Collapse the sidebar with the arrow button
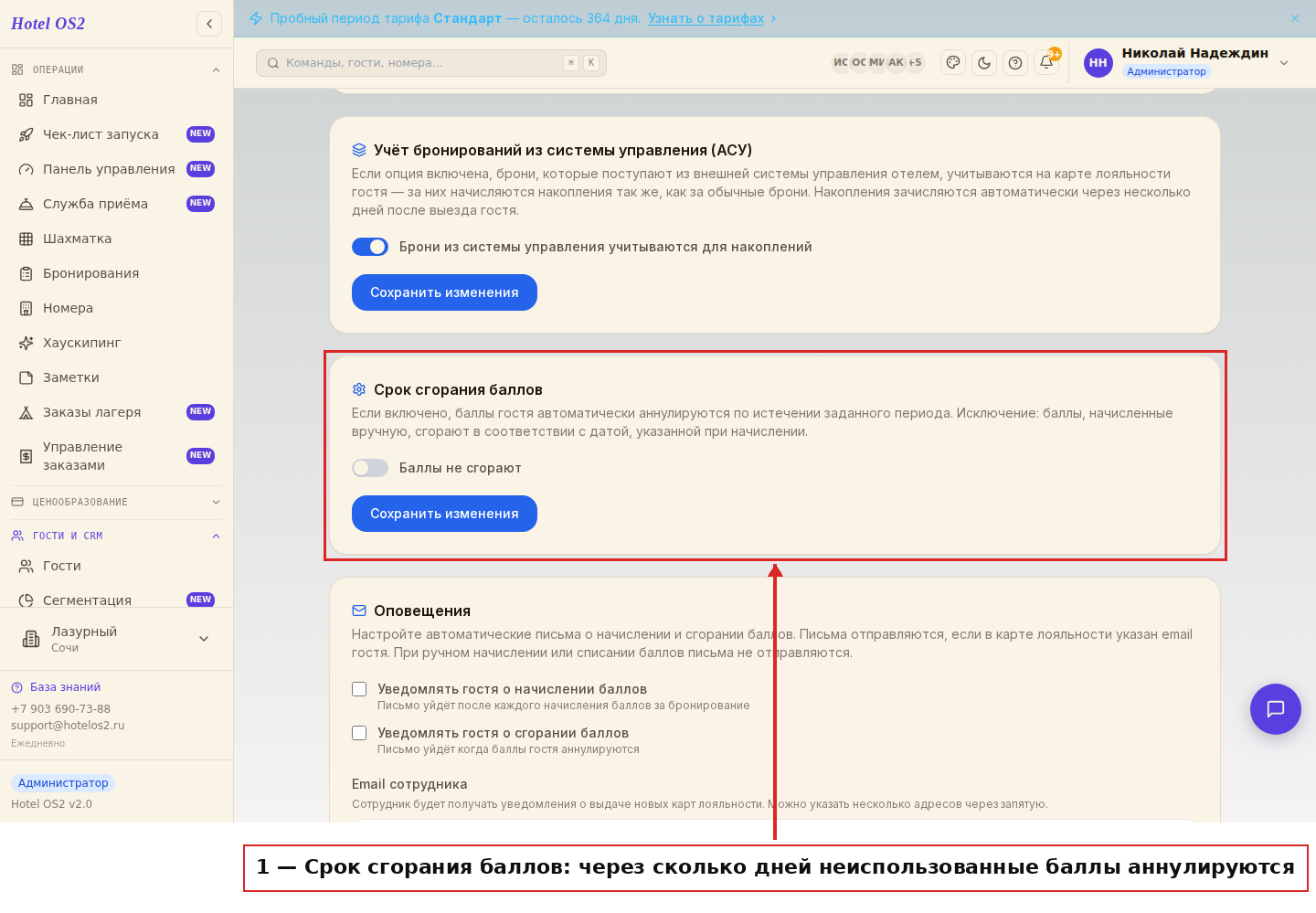Viewport: 1316px width, 913px height. click(209, 24)
